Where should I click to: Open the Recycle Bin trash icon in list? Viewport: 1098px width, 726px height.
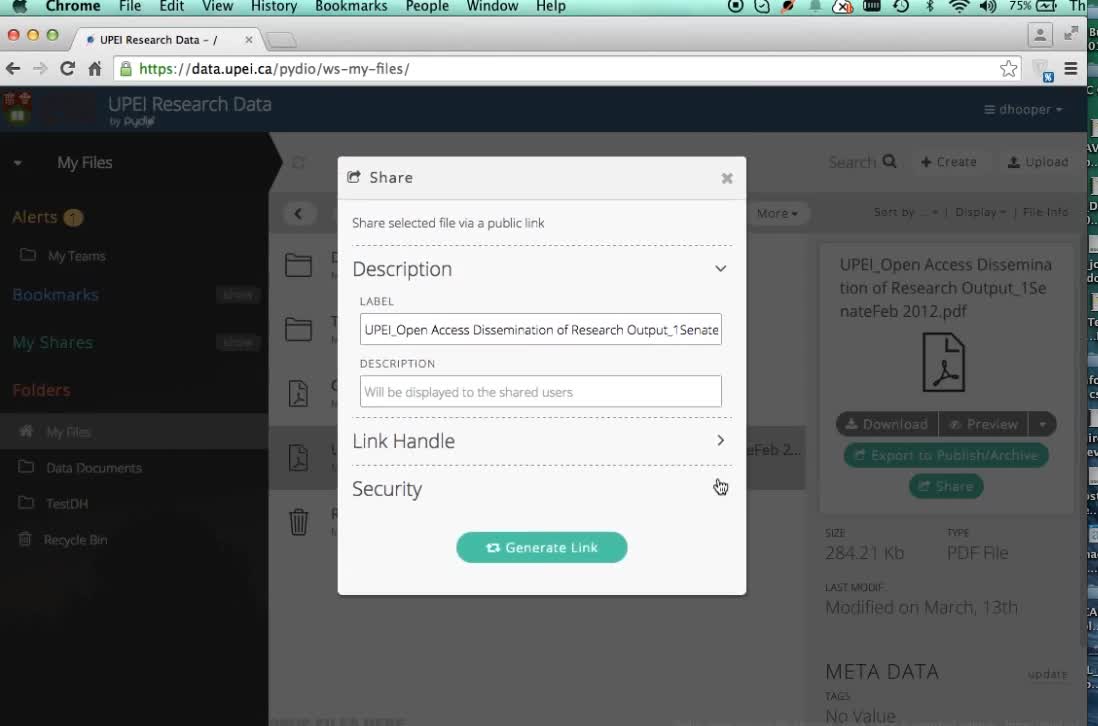point(298,522)
